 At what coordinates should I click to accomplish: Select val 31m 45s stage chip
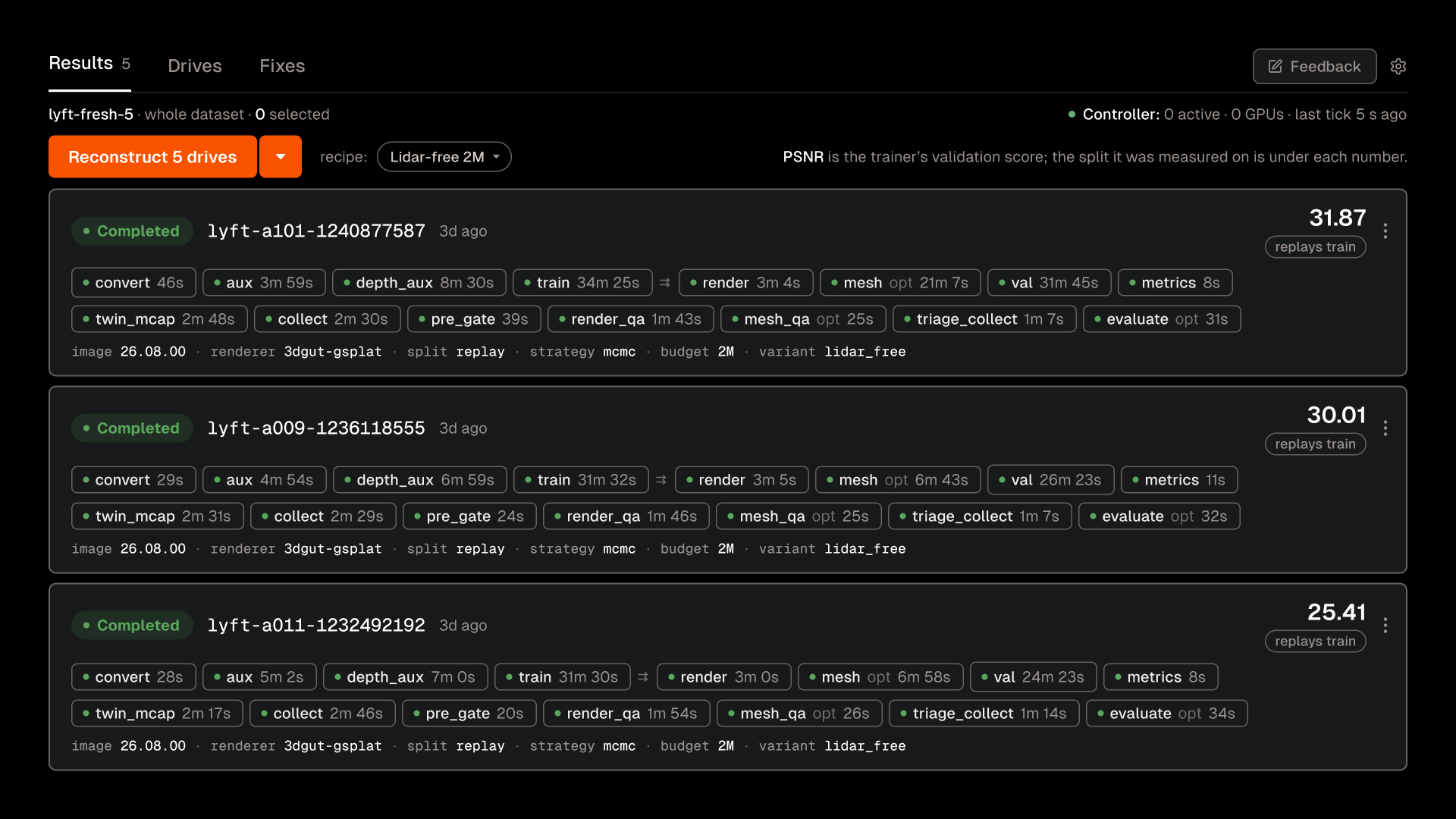pyautogui.click(x=1050, y=283)
